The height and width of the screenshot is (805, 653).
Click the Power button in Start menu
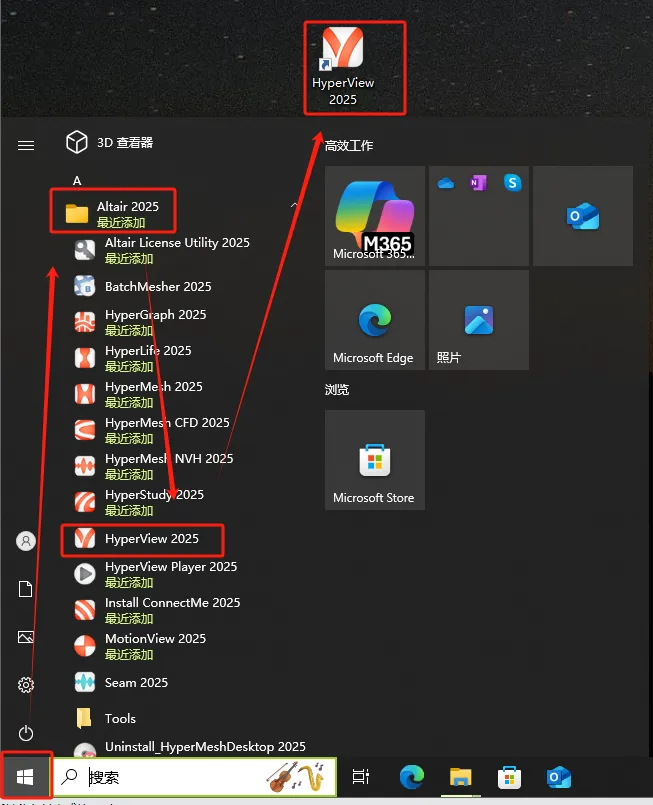(26, 733)
